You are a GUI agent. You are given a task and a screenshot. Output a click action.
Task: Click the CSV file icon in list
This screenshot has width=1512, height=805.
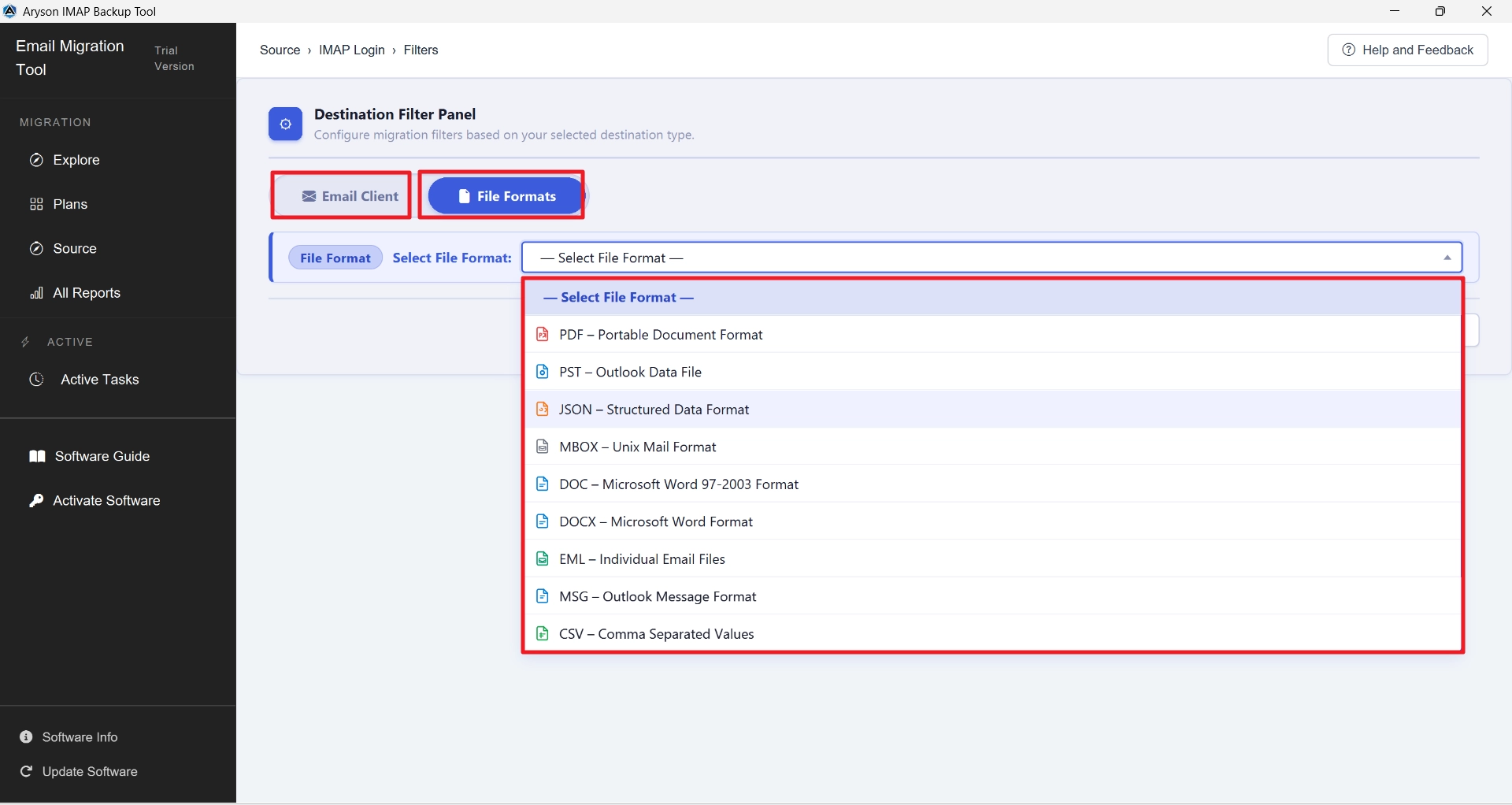pos(542,633)
